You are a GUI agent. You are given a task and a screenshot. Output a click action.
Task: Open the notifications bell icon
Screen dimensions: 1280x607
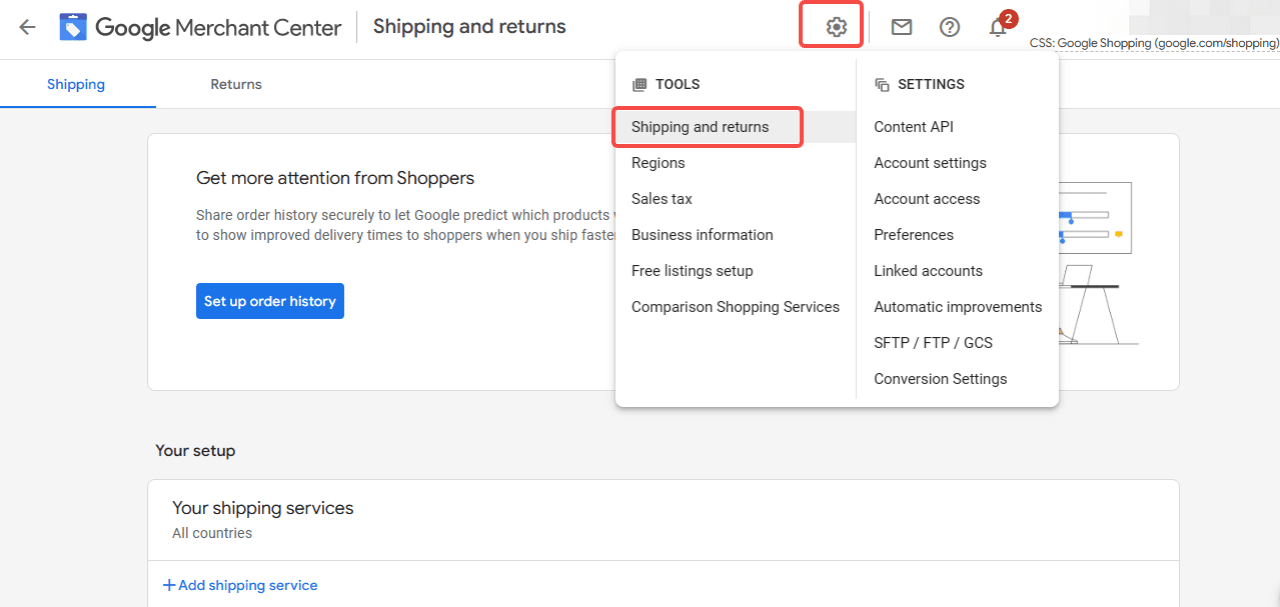coord(998,27)
